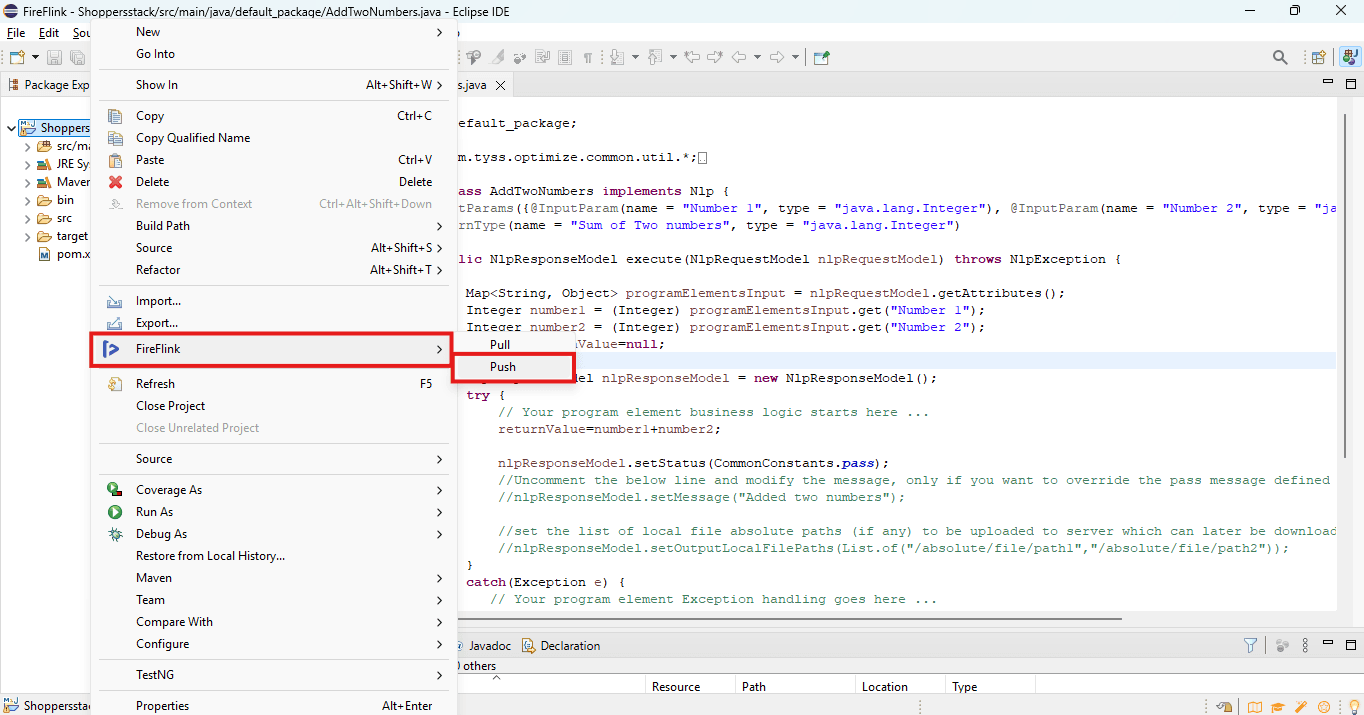Click the Problems view filter funnel icon

coord(1250,645)
